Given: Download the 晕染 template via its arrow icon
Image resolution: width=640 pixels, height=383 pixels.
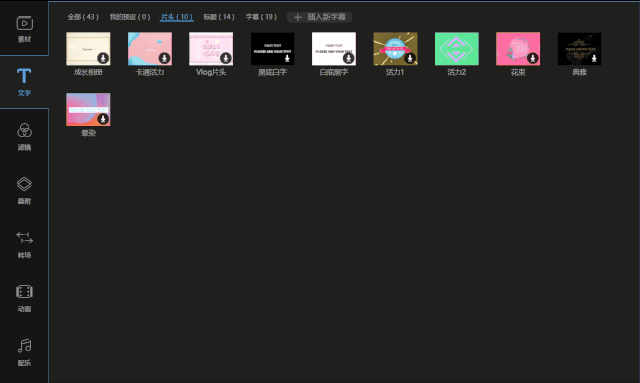Looking at the screenshot, I should coord(103,119).
